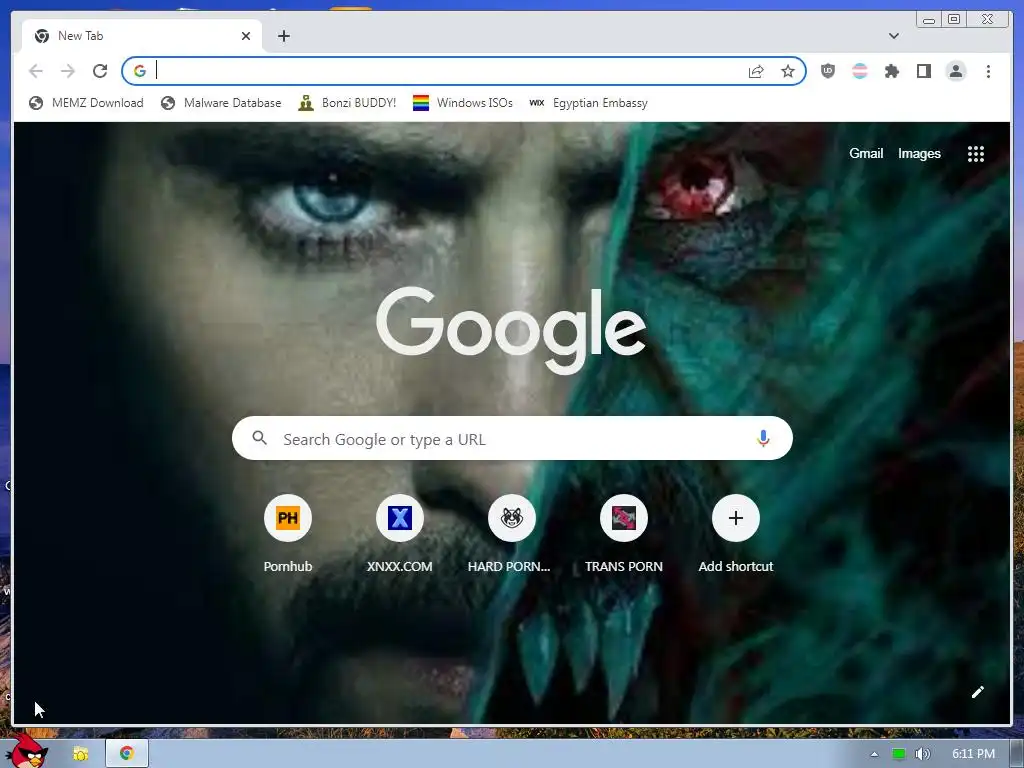Open Egyptian Embassy bookmark
The image size is (1024, 768).
click(x=588, y=103)
